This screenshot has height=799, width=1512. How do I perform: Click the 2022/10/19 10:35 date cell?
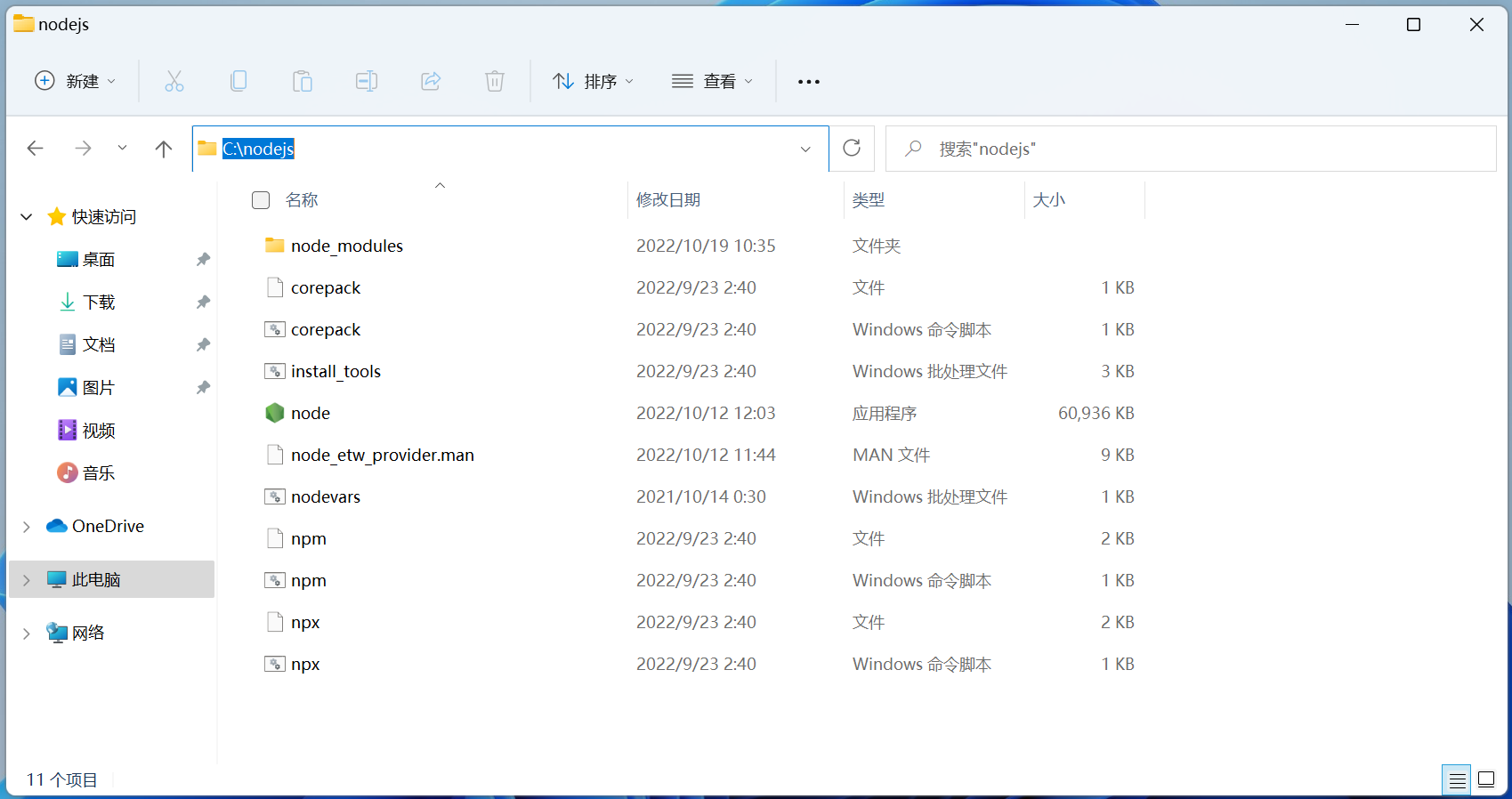(706, 246)
